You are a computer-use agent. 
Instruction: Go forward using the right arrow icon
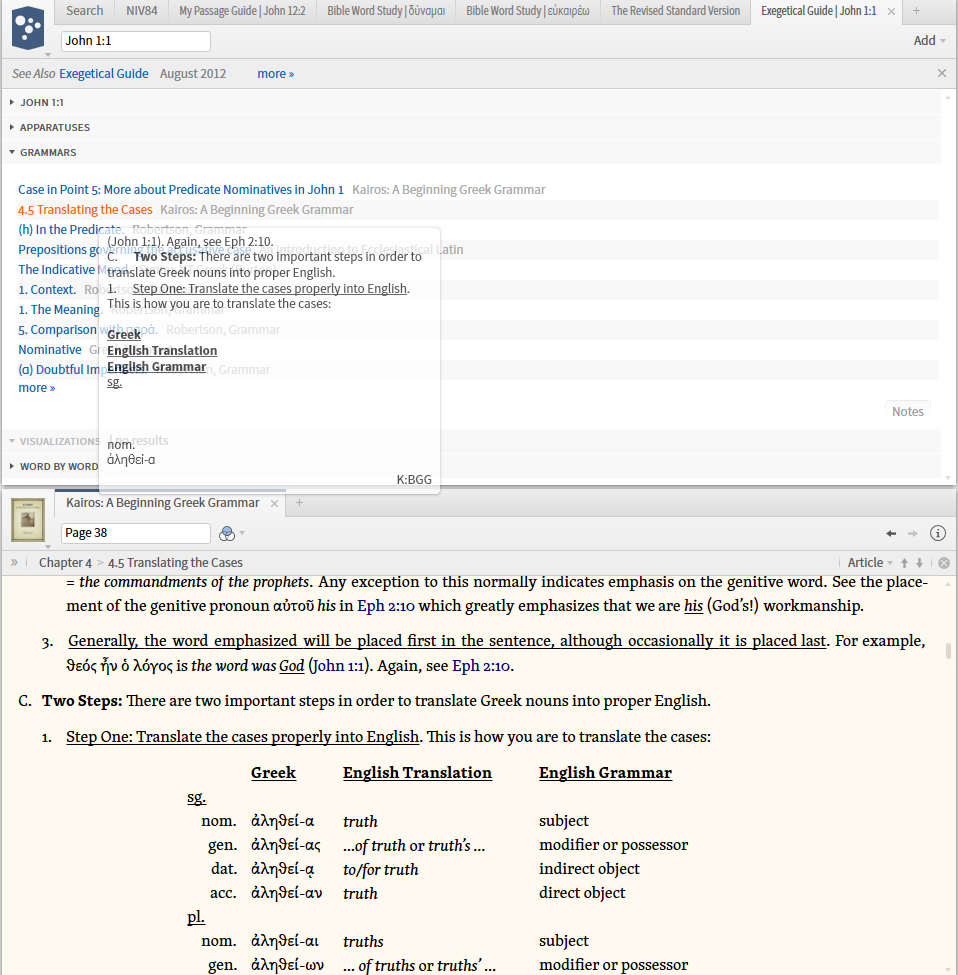[x=913, y=534]
